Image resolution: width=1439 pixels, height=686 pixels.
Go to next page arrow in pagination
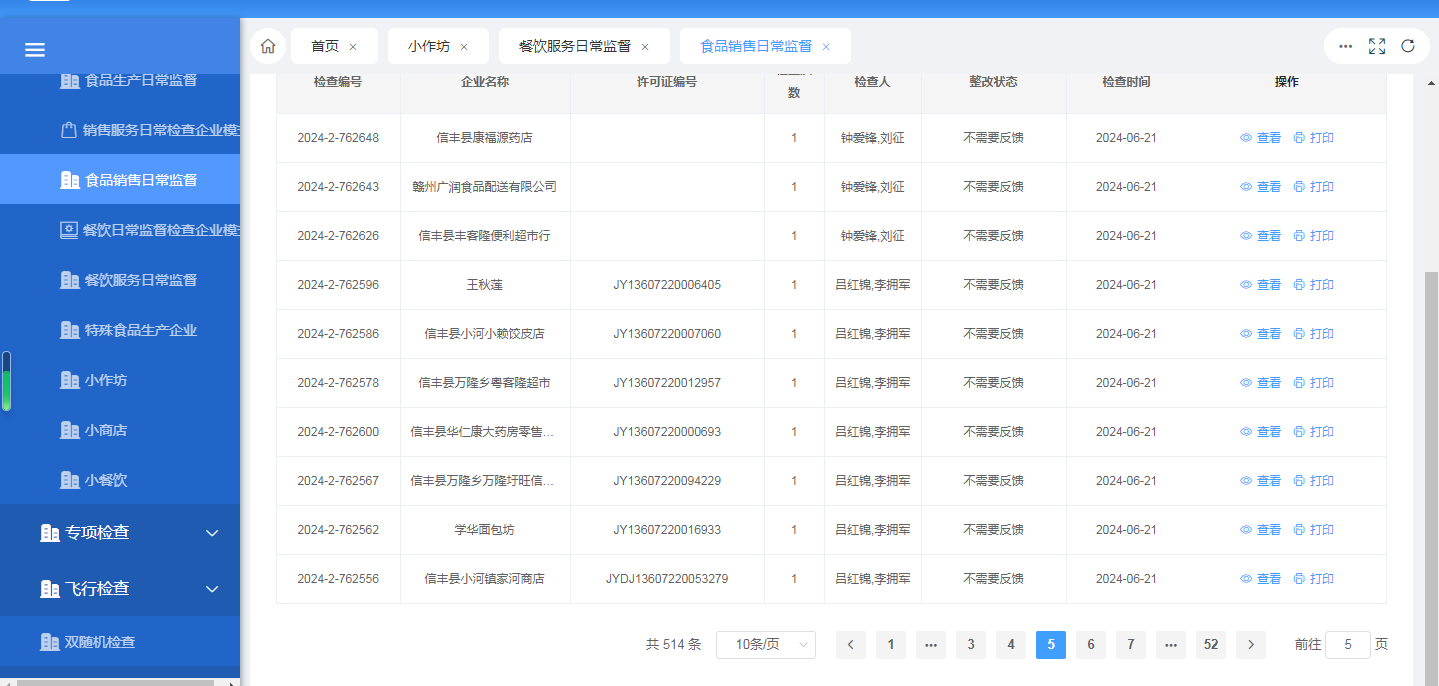[x=1251, y=645]
